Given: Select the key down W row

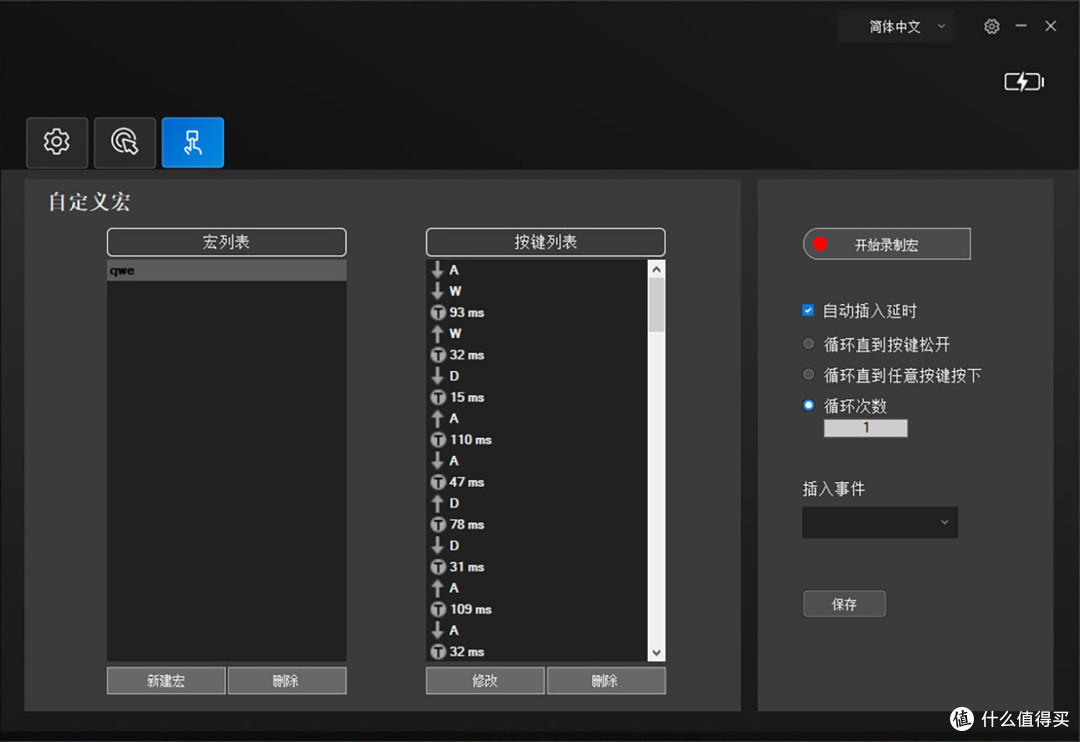Looking at the screenshot, I should tap(537, 291).
